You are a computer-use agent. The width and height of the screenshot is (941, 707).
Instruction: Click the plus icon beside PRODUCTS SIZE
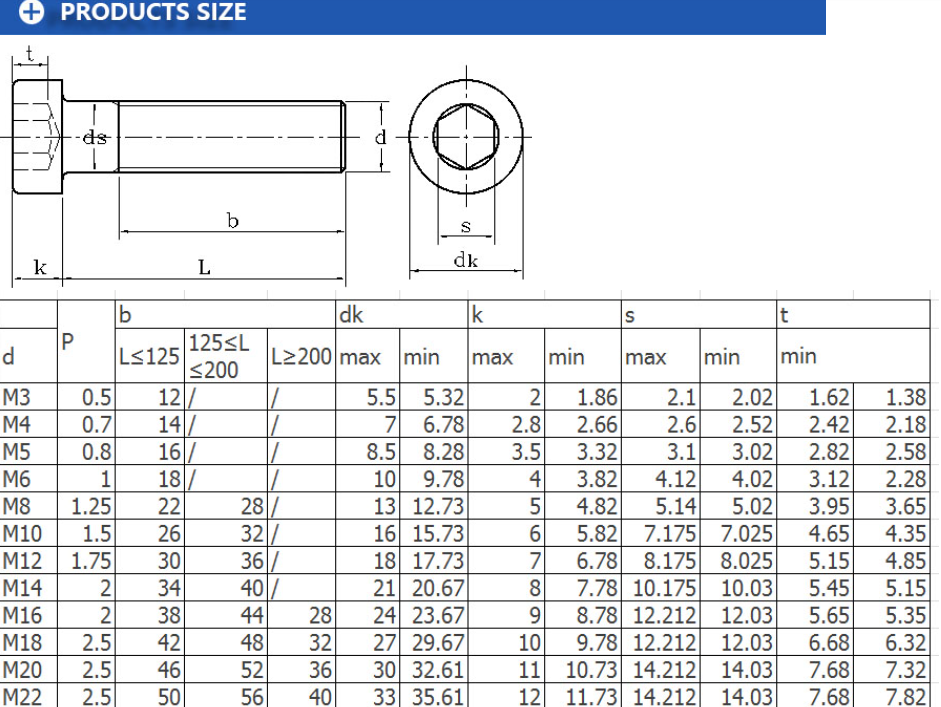point(31,12)
